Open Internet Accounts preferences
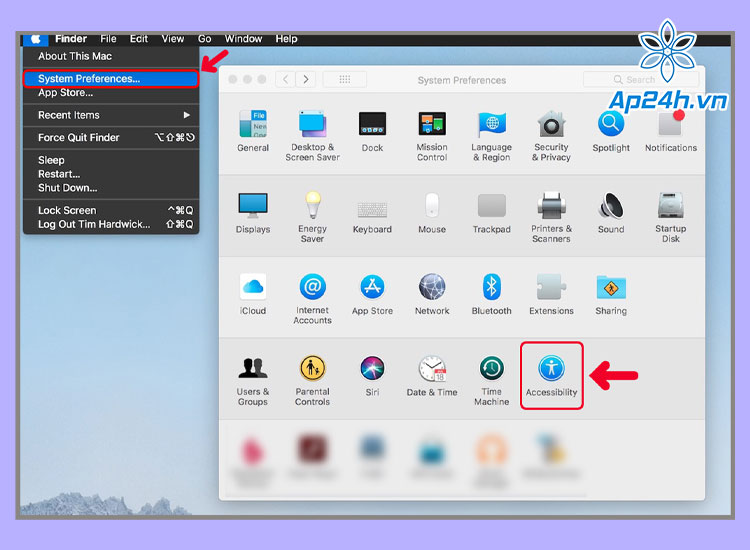Image resolution: width=750 pixels, height=550 pixels. [x=312, y=298]
